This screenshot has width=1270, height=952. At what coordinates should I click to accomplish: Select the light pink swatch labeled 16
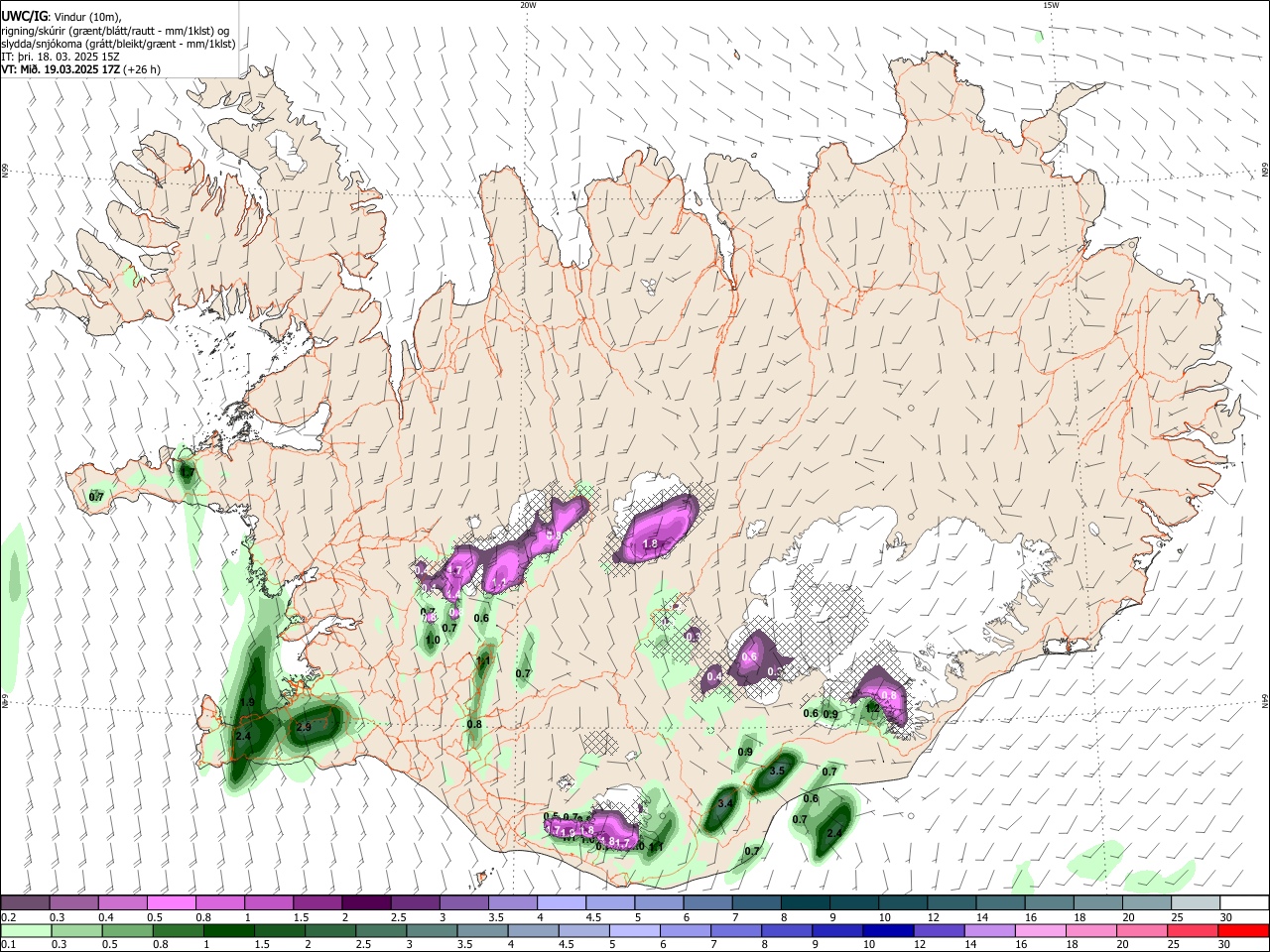click(x=1041, y=930)
